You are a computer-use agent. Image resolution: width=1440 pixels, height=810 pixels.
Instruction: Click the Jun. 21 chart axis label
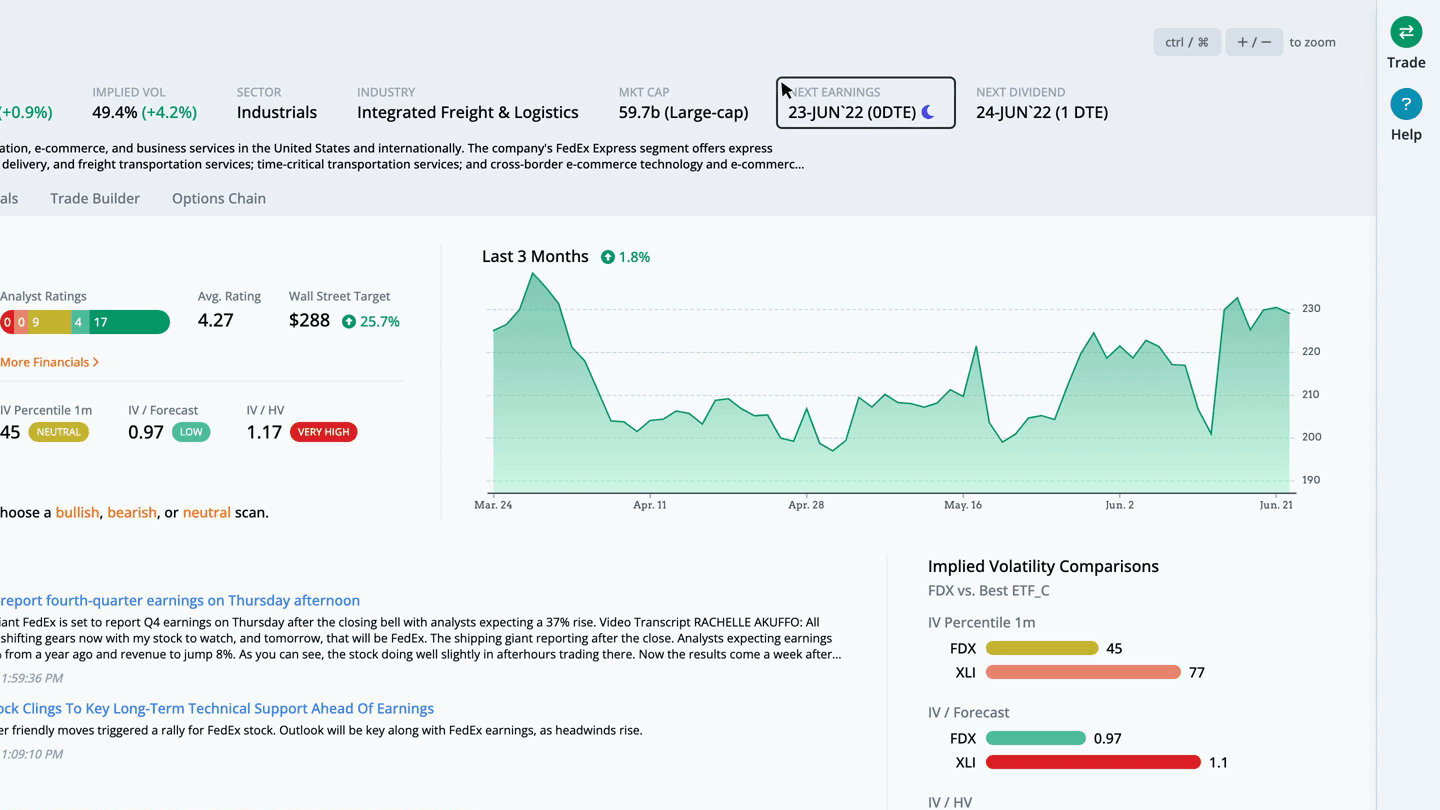[x=1276, y=505]
